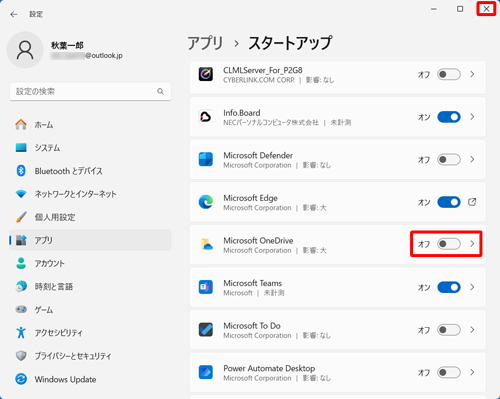Expand Microsoft Defender row chevron
This screenshot has height=399, width=500.
[x=472, y=160]
